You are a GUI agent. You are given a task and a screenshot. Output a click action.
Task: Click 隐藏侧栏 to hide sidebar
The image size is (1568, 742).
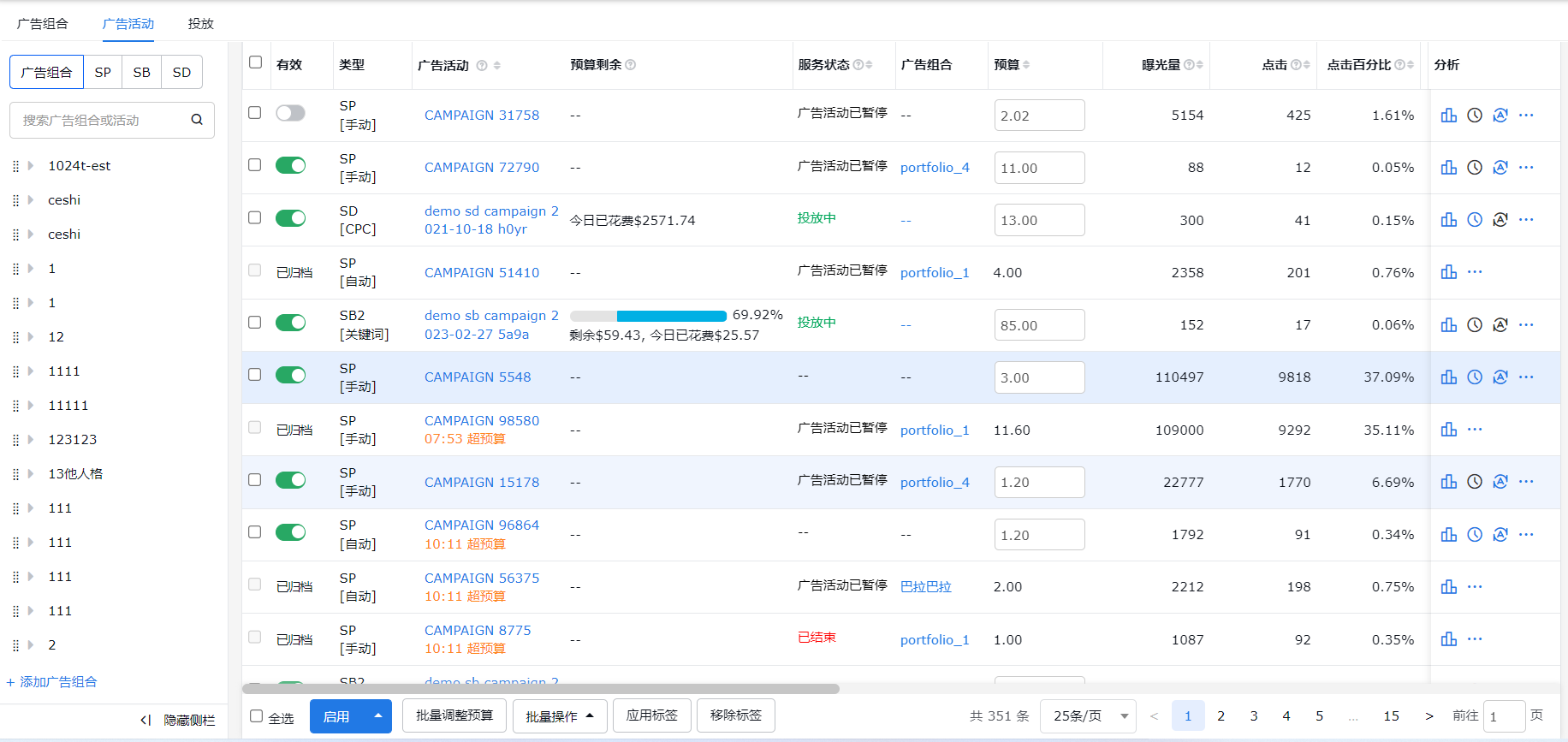point(178,721)
